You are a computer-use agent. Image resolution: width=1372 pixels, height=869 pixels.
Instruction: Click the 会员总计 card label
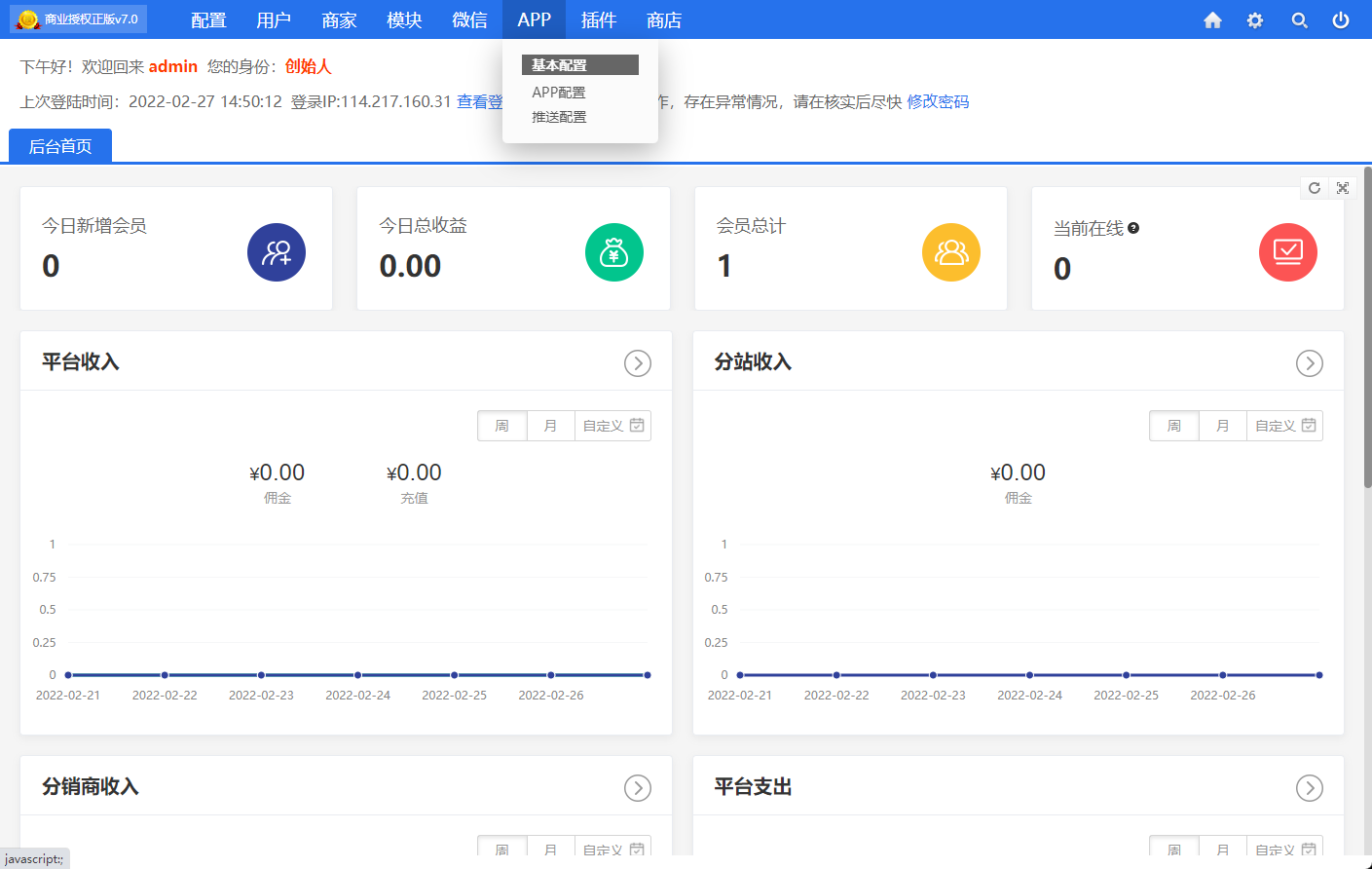[751, 226]
